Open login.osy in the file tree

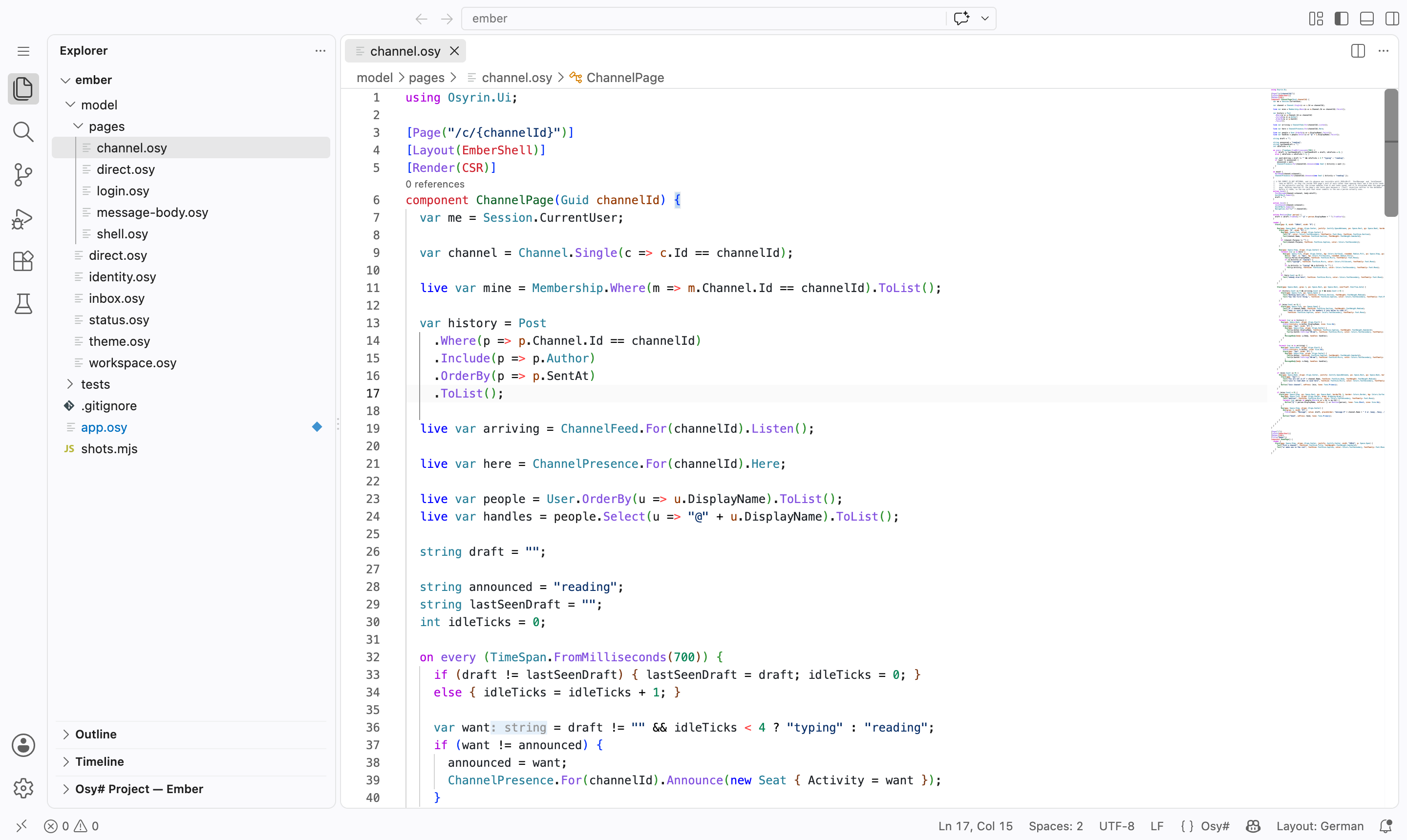pos(191,191)
